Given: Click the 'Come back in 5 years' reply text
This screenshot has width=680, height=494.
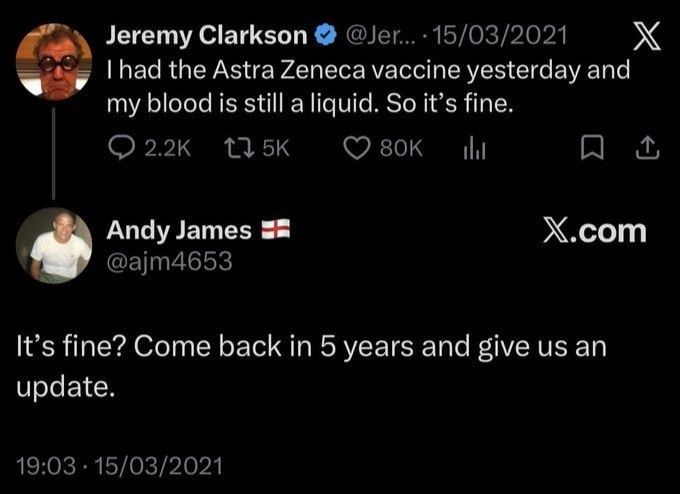Looking at the screenshot, I should 311,366.
